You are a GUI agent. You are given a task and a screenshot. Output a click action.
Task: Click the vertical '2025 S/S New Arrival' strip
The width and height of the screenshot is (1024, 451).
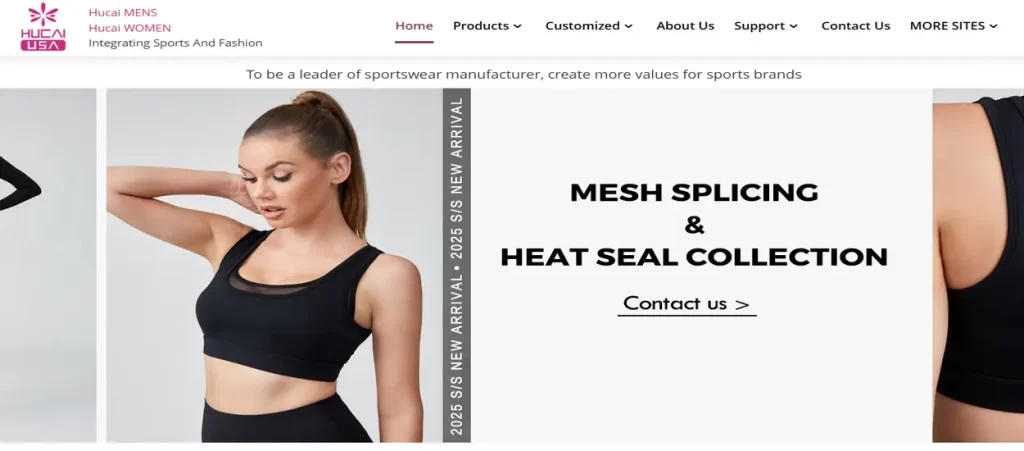pos(456,266)
